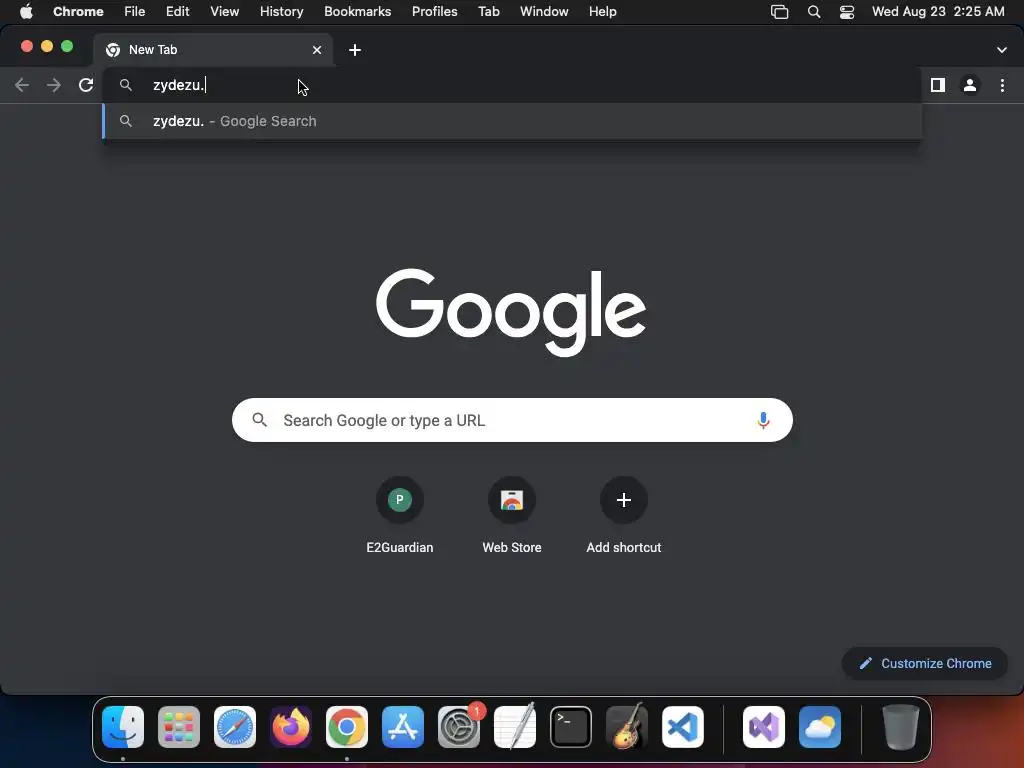This screenshot has height=768, width=1024.
Task: Open the File menu
Action: pos(135,11)
